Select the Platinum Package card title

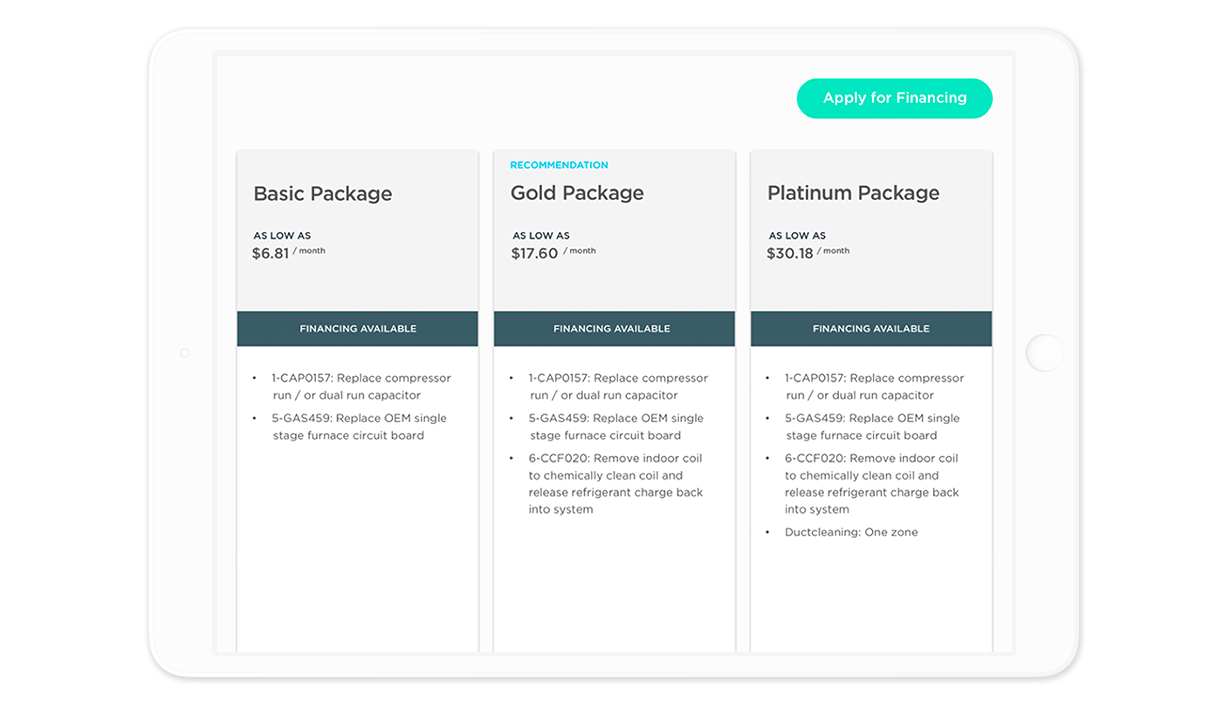point(853,193)
